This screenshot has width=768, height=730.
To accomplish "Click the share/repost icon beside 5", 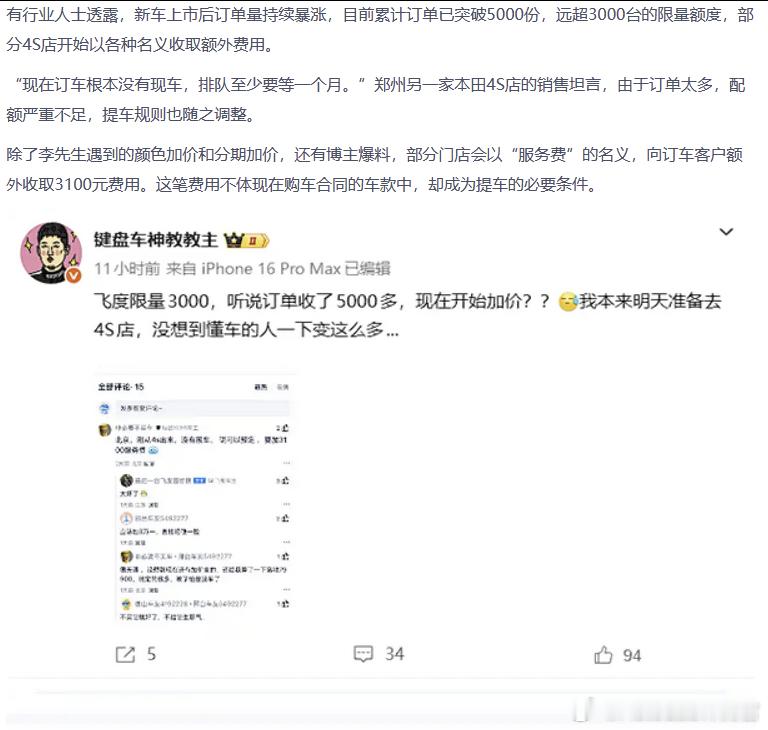I will [x=125, y=655].
